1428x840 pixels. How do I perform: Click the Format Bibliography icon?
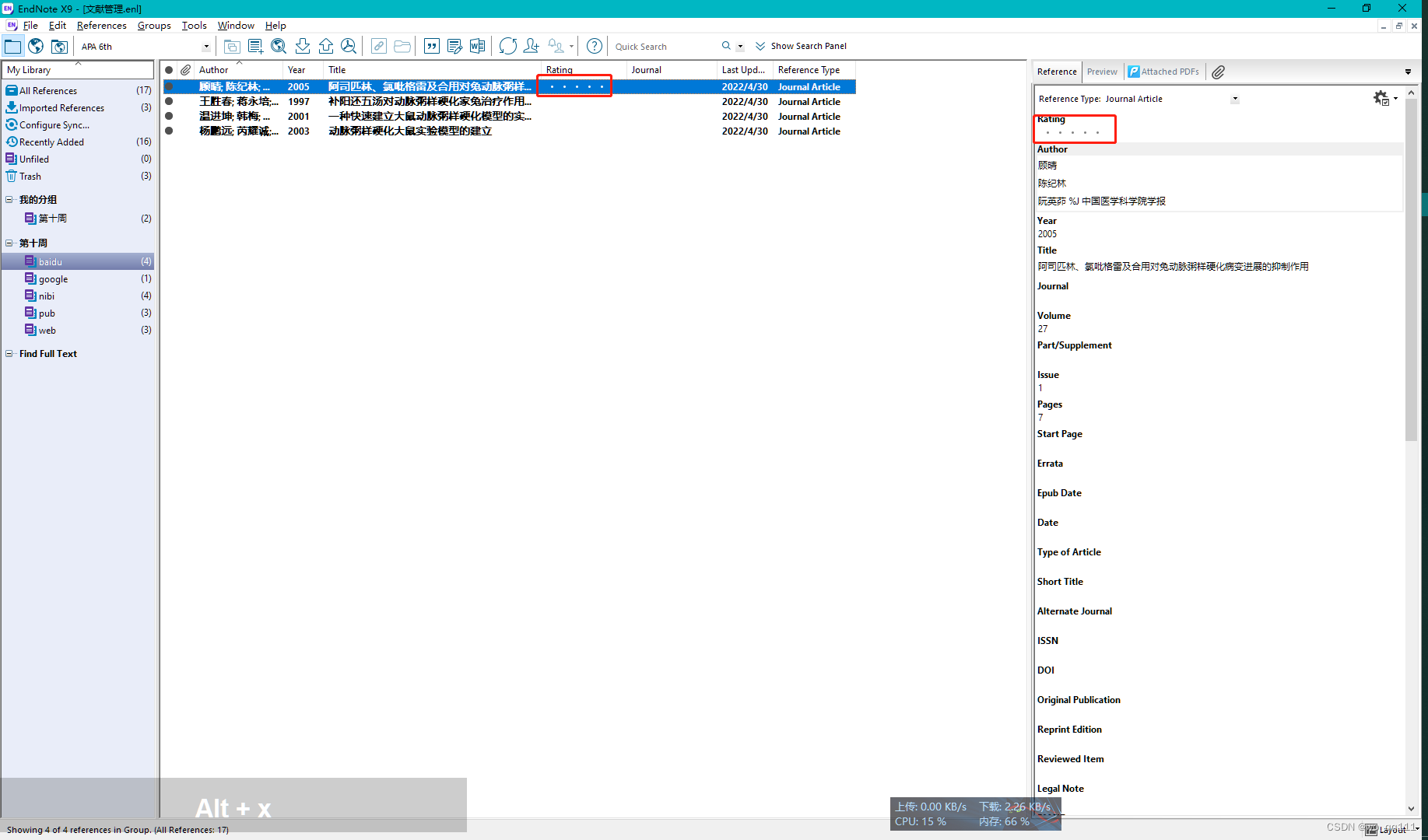coord(454,46)
